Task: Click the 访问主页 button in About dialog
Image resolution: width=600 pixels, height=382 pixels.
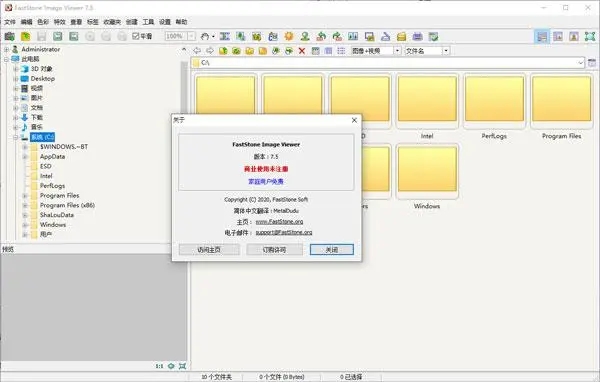Action: 209,250
